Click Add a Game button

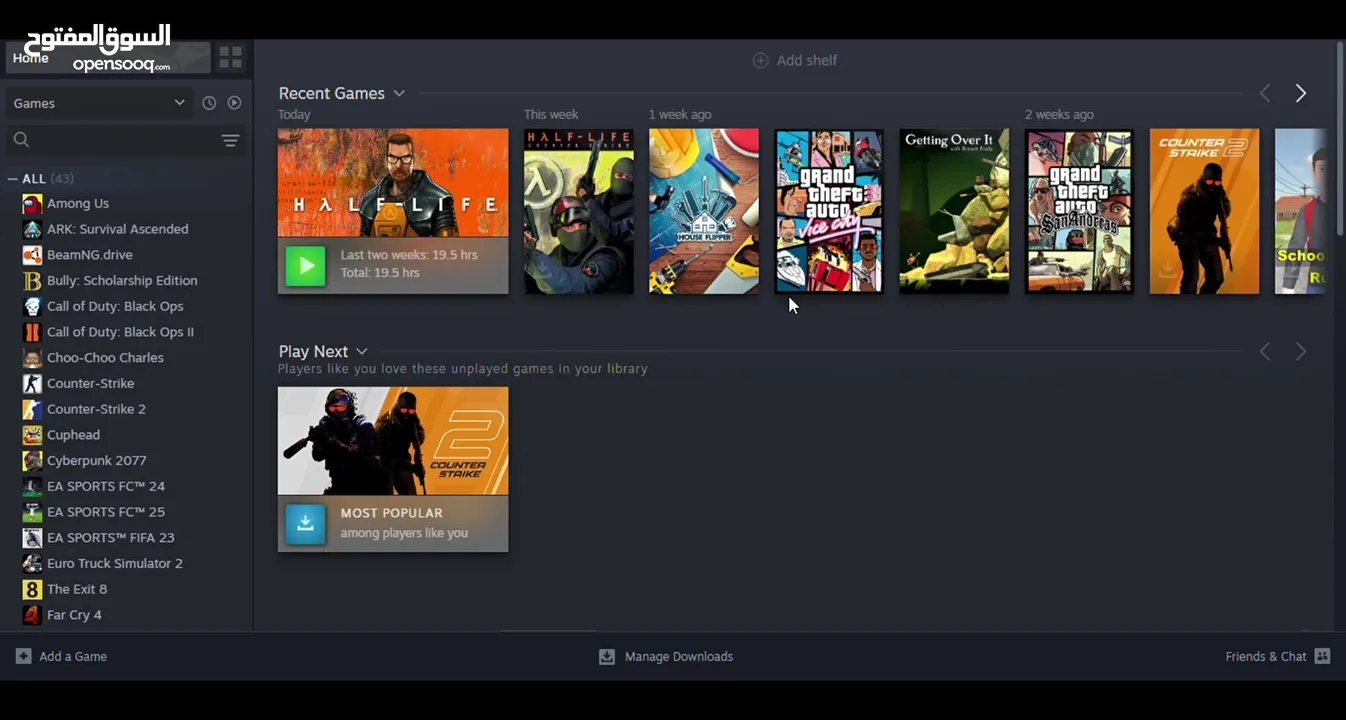point(61,657)
